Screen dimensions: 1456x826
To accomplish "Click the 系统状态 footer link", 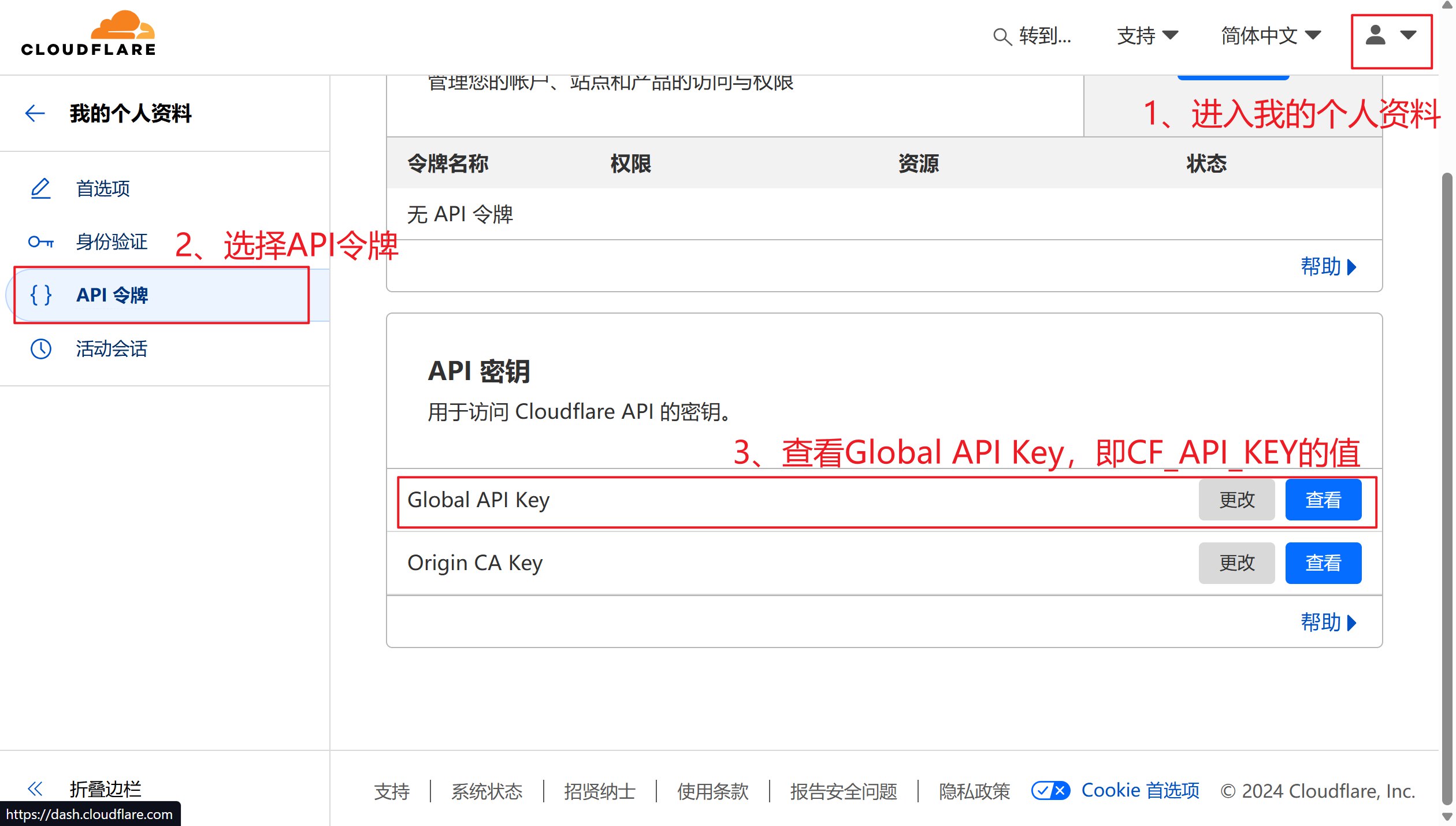I will pos(486,791).
